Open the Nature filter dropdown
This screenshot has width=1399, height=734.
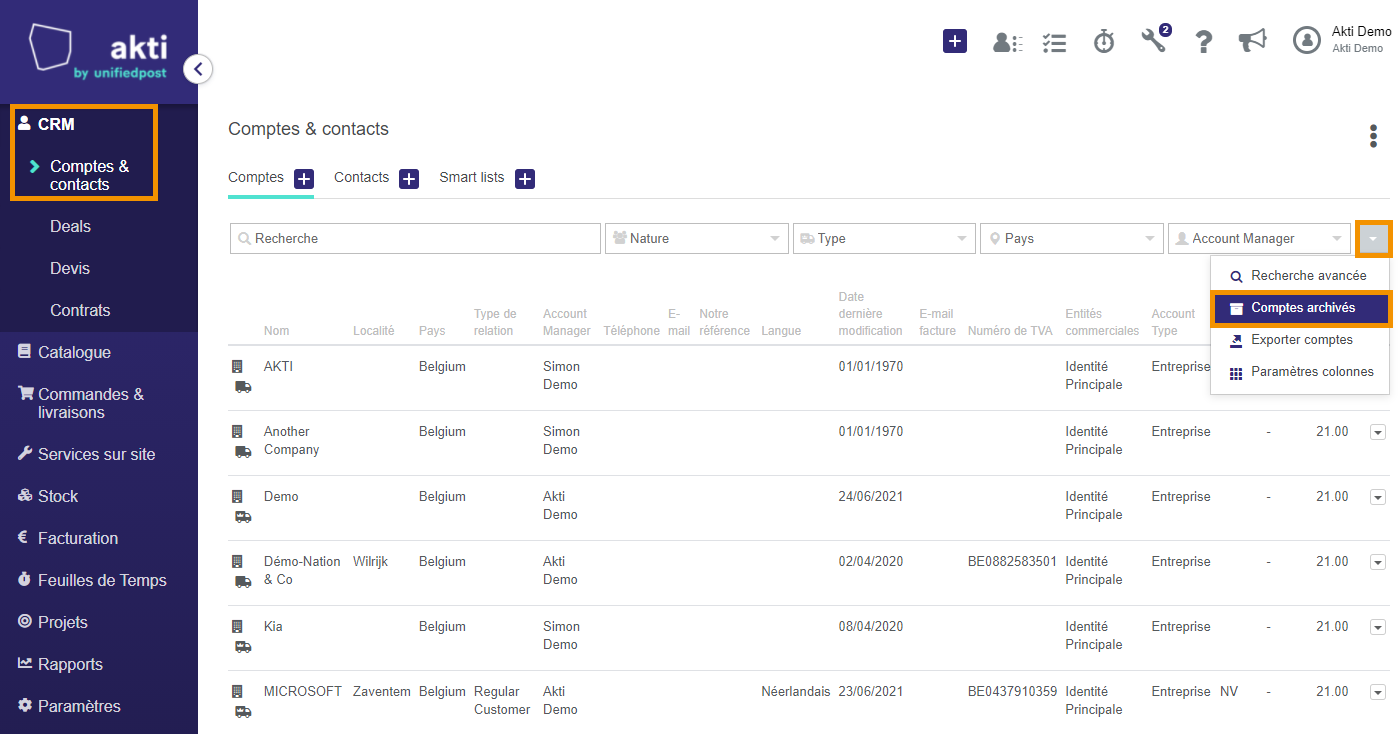pyautogui.click(x=697, y=238)
